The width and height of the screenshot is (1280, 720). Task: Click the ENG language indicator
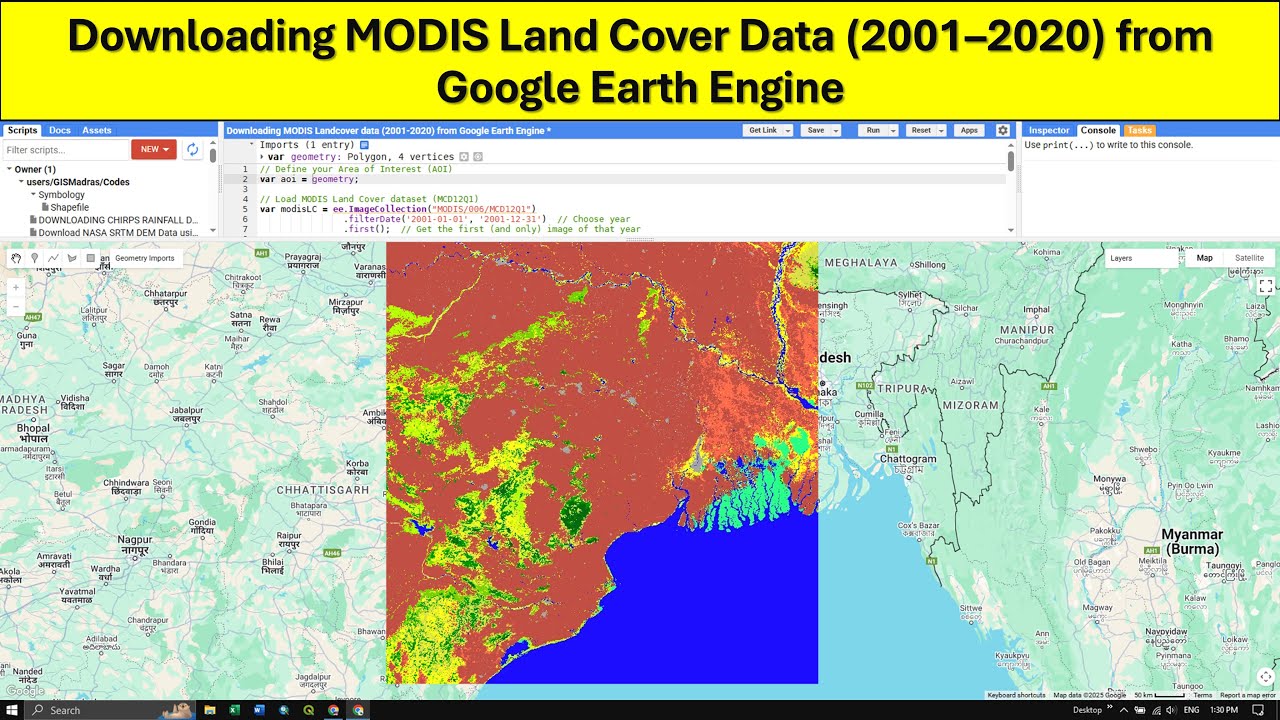click(x=1191, y=710)
